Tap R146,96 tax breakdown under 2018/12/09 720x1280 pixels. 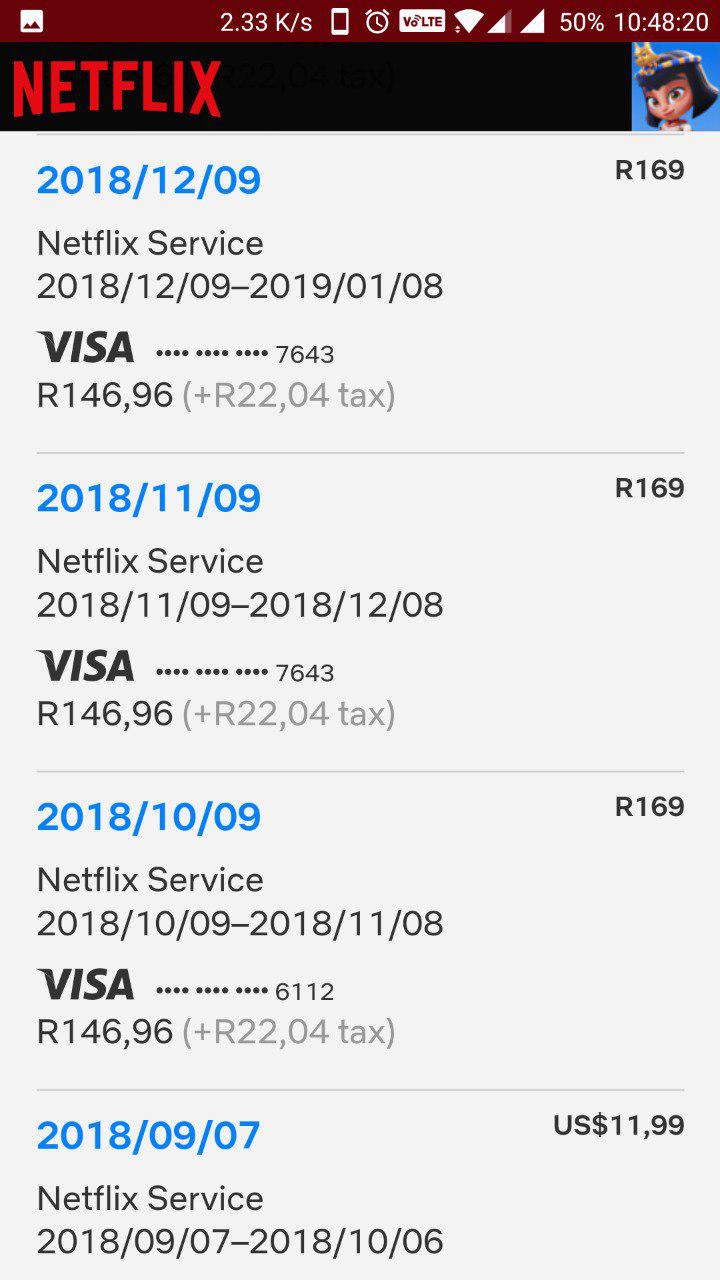pos(216,395)
